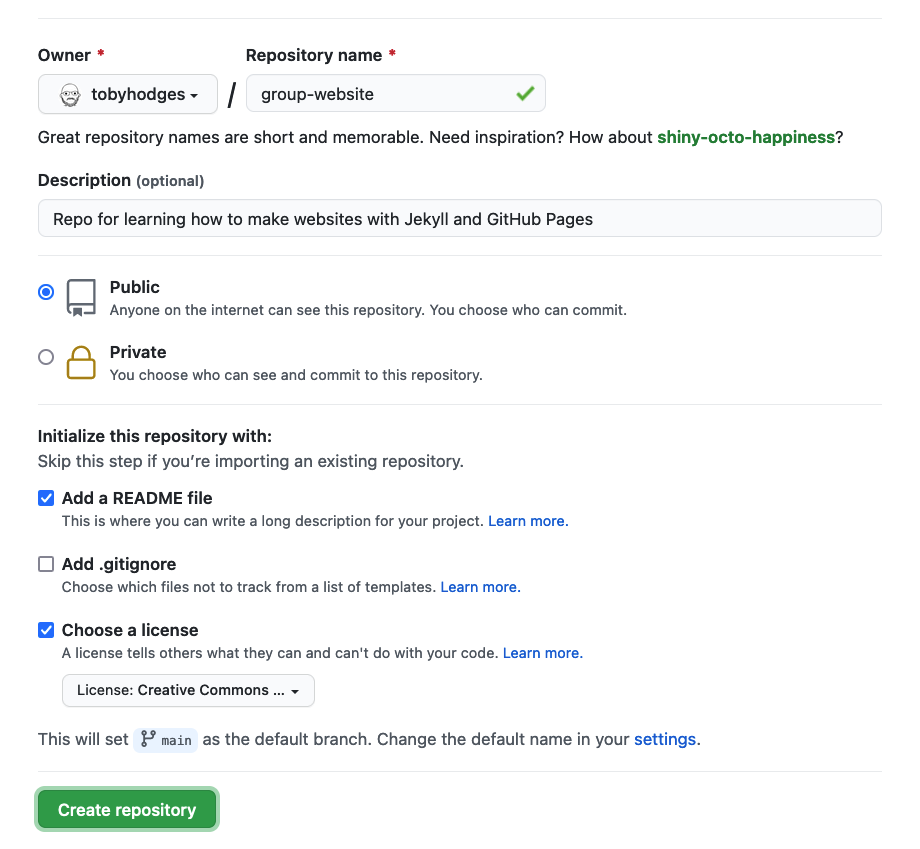Click the tobyhodges avatar icon
This screenshot has width=920, height=849.
click(70, 94)
